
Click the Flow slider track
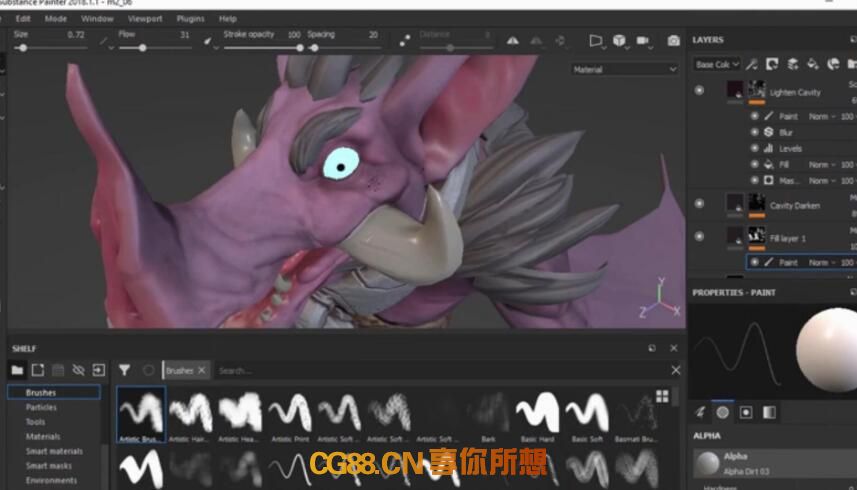click(x=155, y=48)
